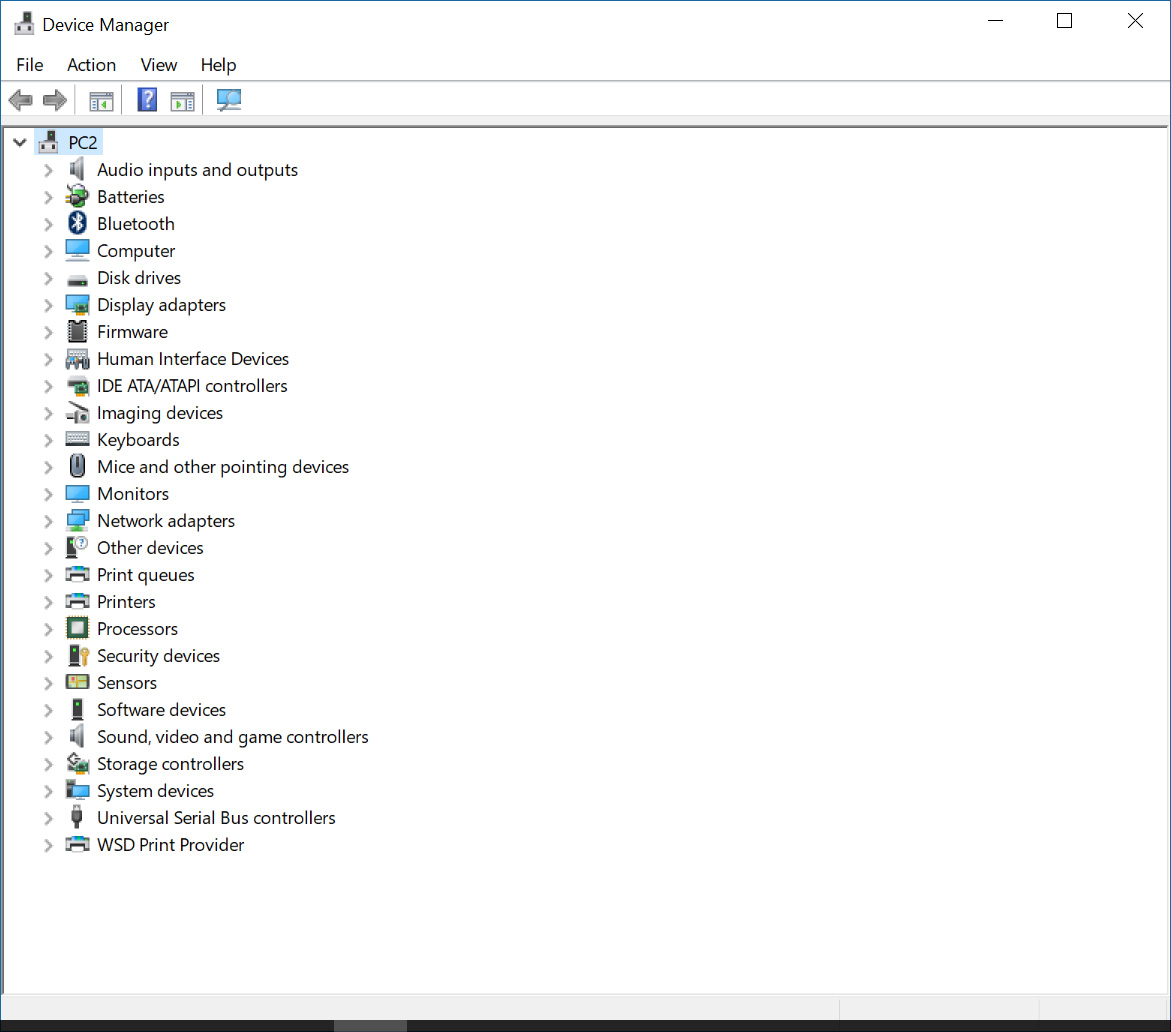Expand the Network adapters node
Screen dimensions: 1171x1032
[x=48, y=521]
